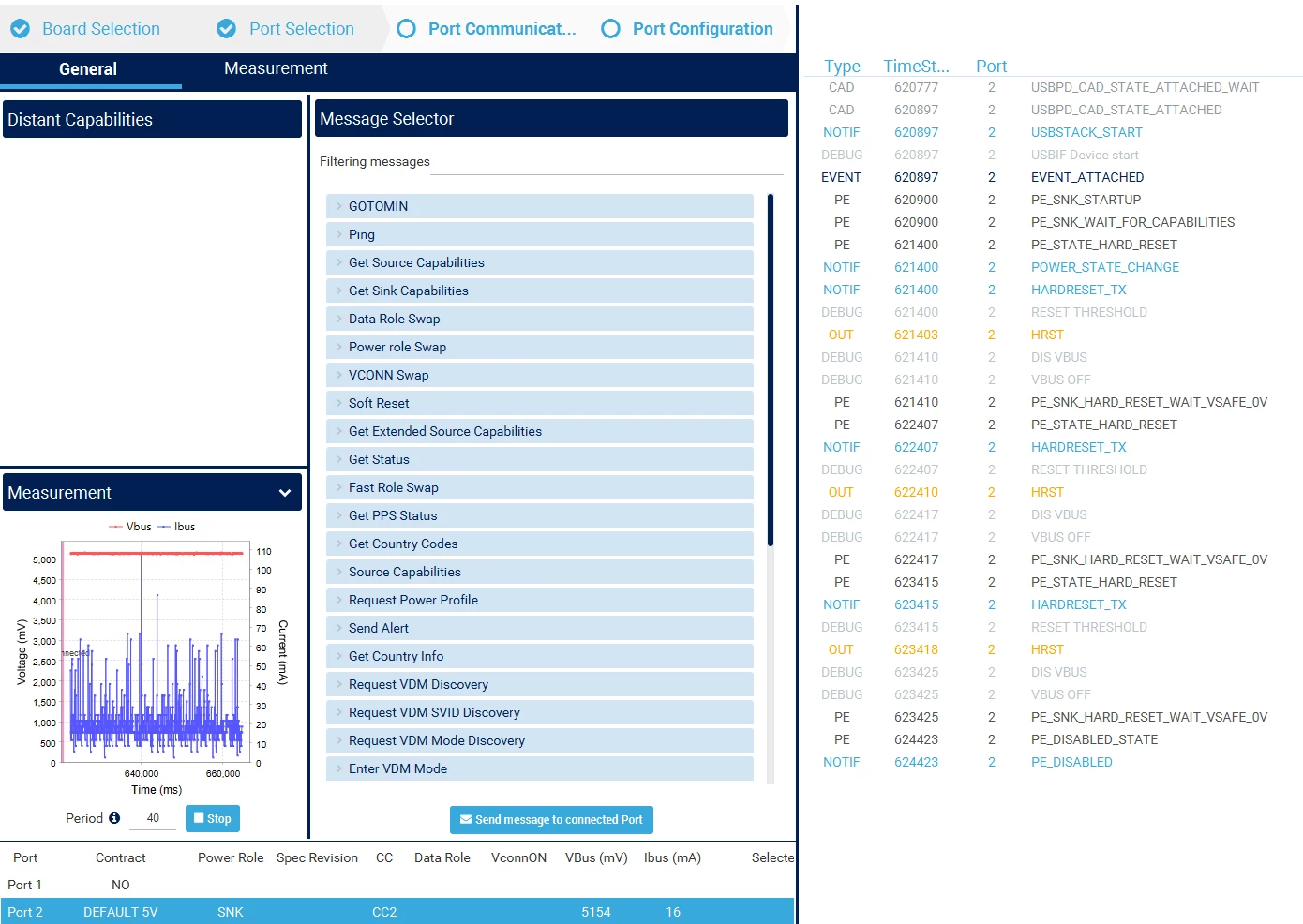Viewport: 1303px width, 924px height.
Task: Click the Board Selection checkmark icon
Action: point(20,29)
